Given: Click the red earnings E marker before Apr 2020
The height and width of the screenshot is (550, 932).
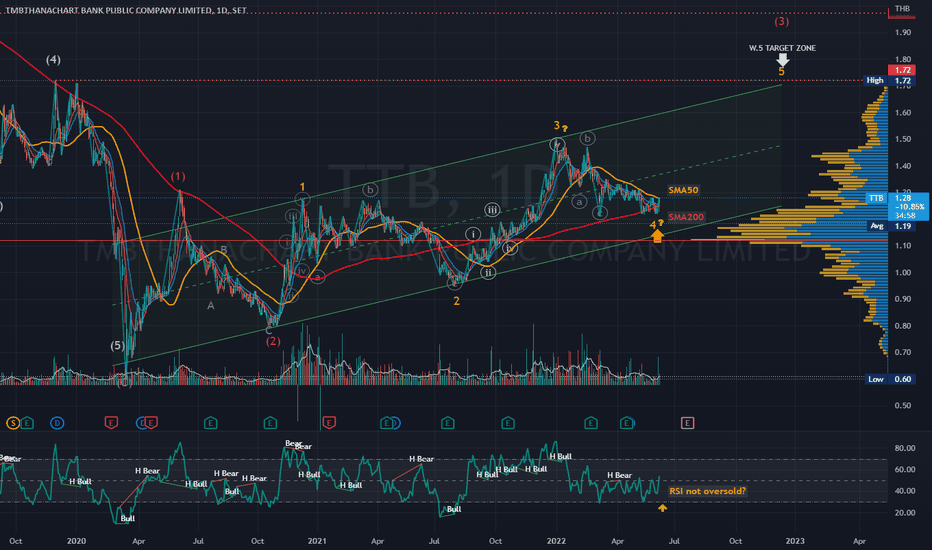Looking at the screenshot, I should click(111, 423).
